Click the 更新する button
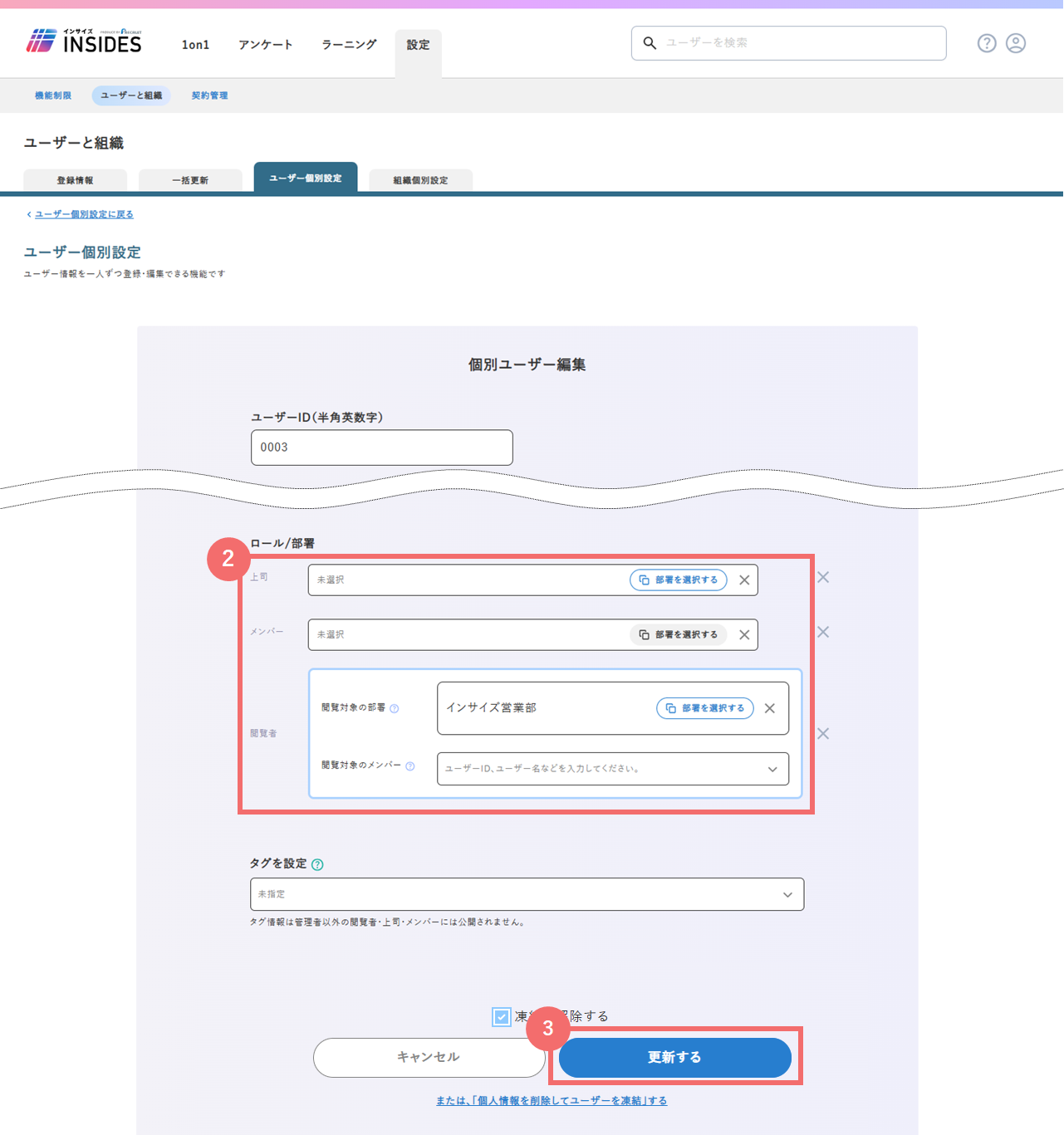Image resolution: width=1064 pixels, height=1135 pixels. 675,1058
